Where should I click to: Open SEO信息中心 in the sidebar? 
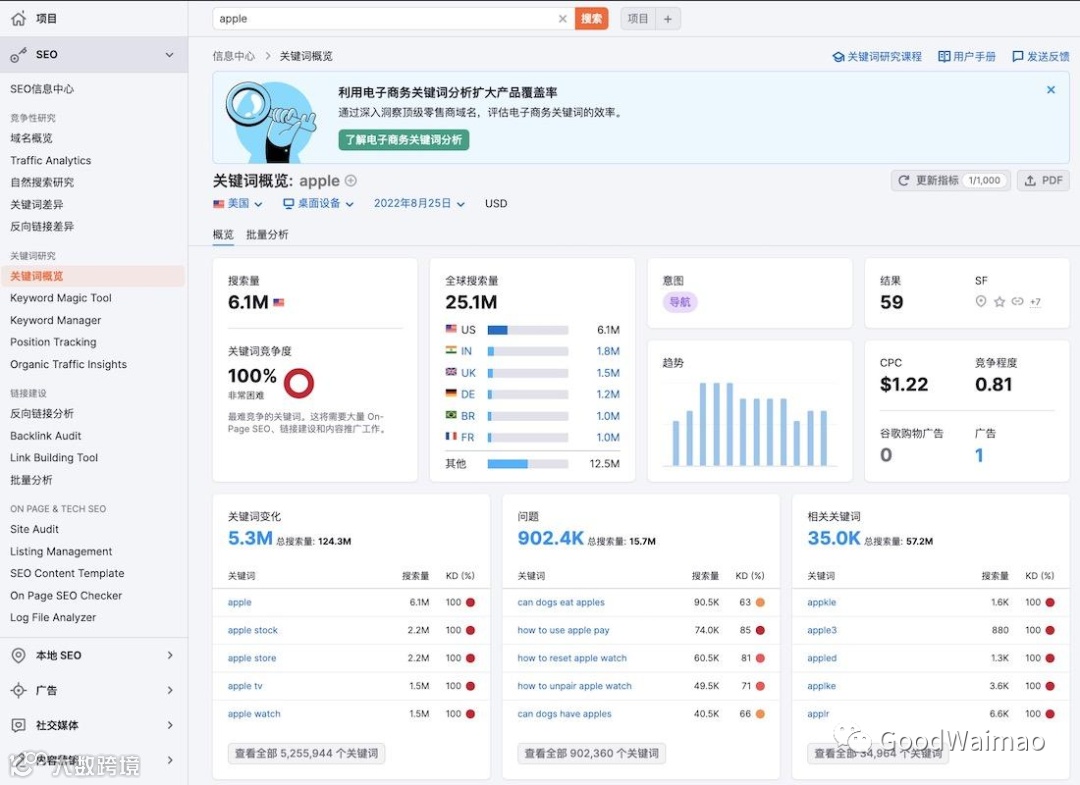(42, 89)
